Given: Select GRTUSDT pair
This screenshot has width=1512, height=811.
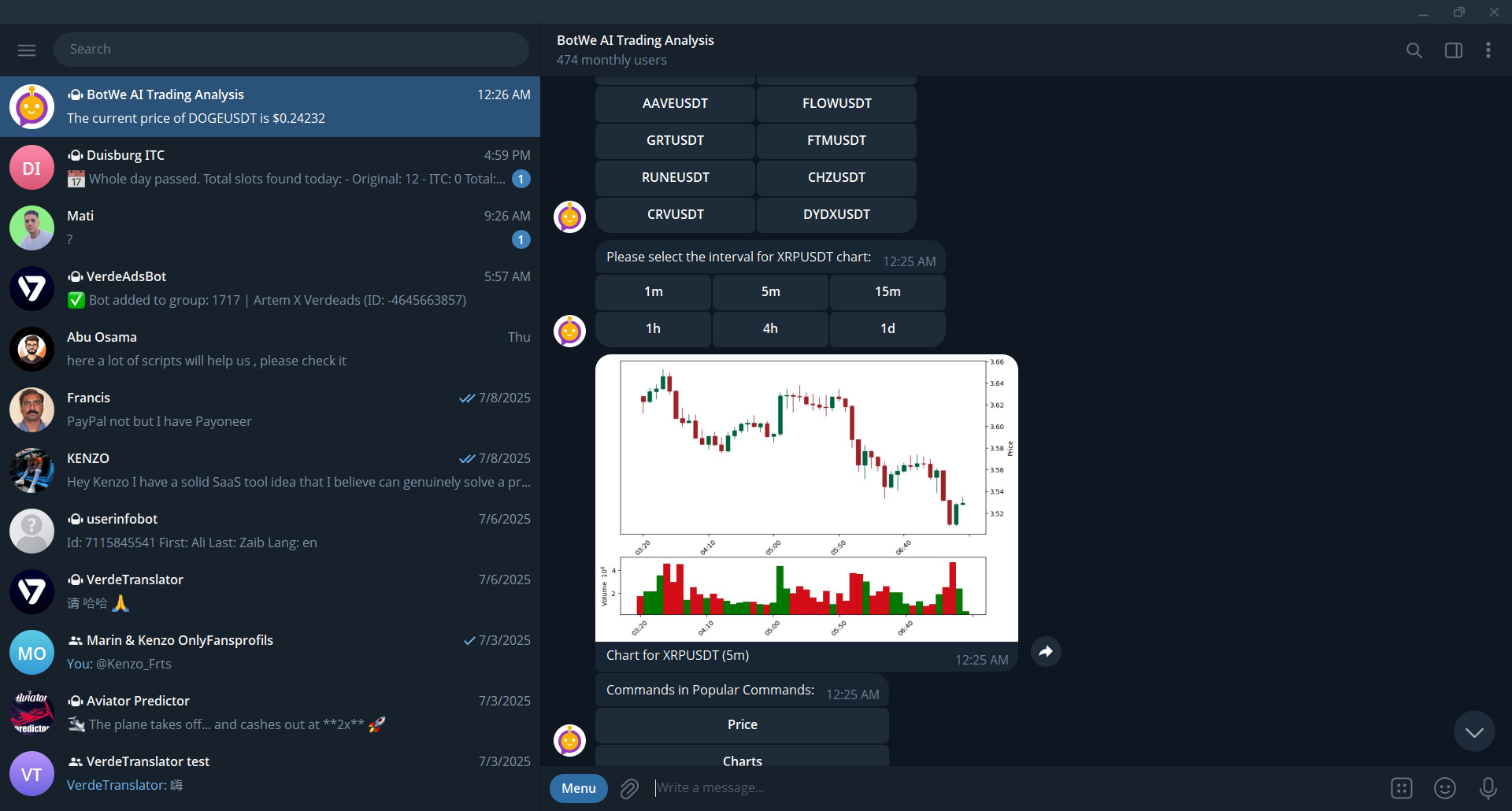Looking at the screenshot, I should 675,141.
